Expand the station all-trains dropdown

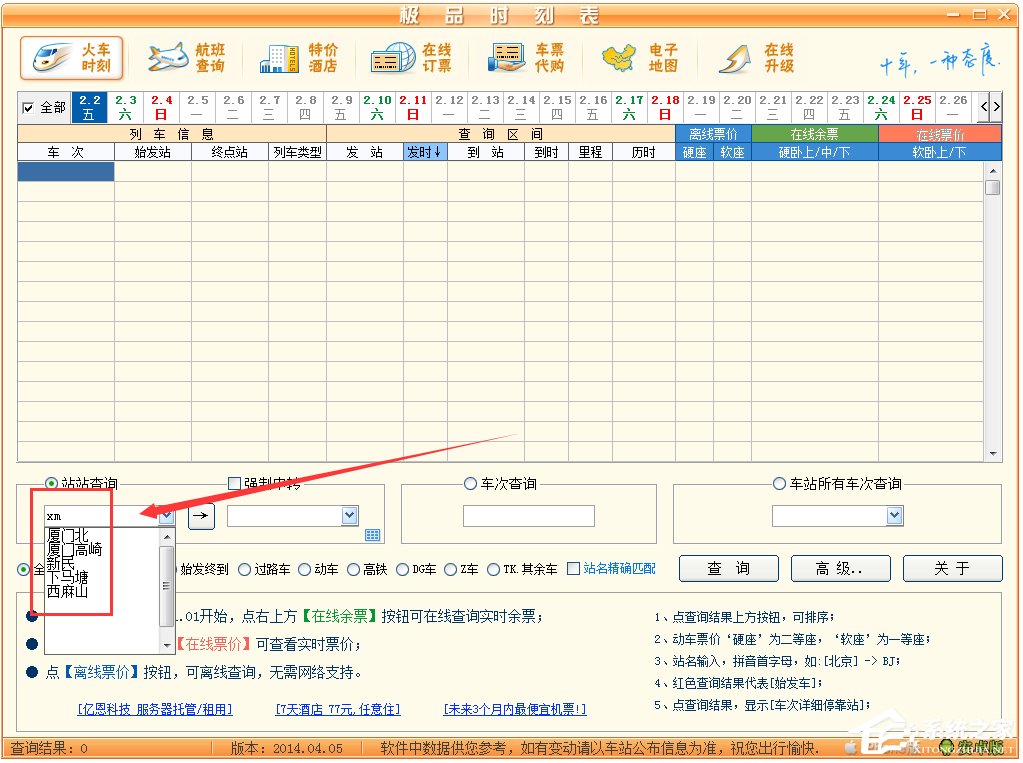[x=894, y=516]
